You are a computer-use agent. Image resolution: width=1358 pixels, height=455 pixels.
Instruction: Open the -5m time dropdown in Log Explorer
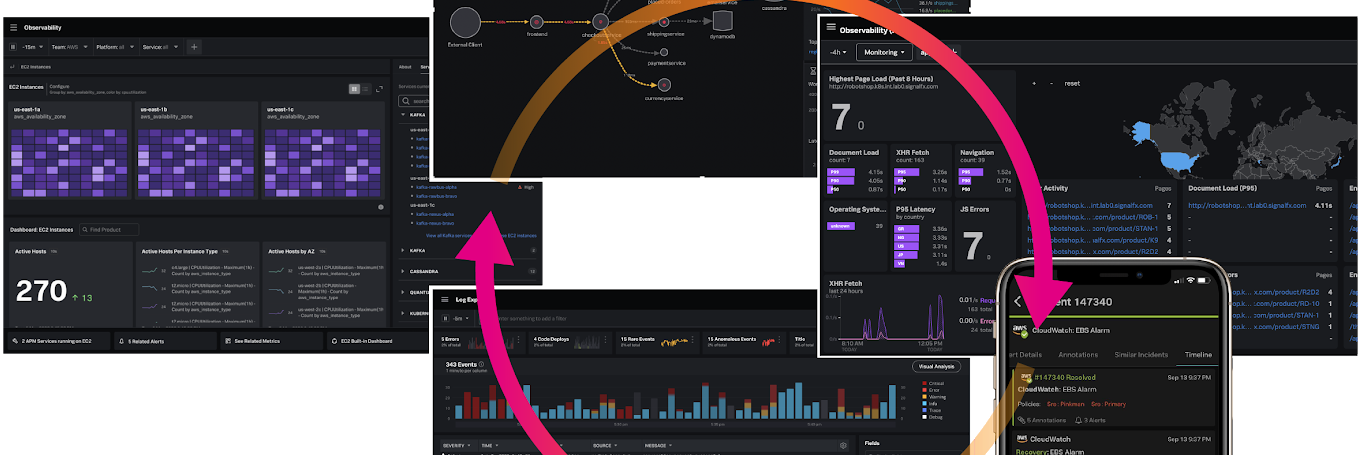(x=463, y=317)
